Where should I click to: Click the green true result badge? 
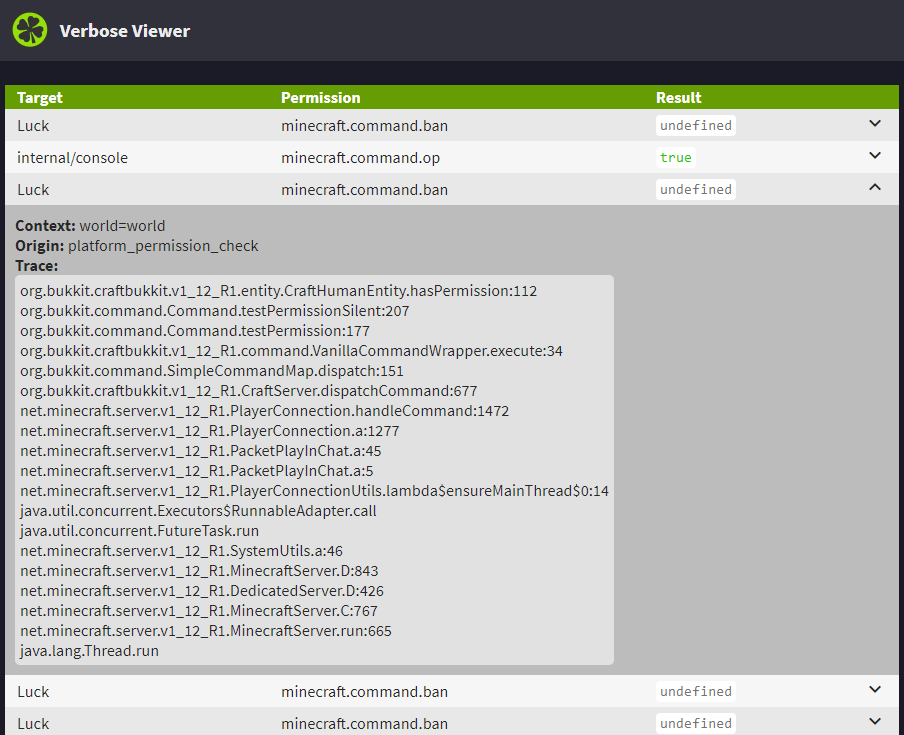tap(675, 157)
